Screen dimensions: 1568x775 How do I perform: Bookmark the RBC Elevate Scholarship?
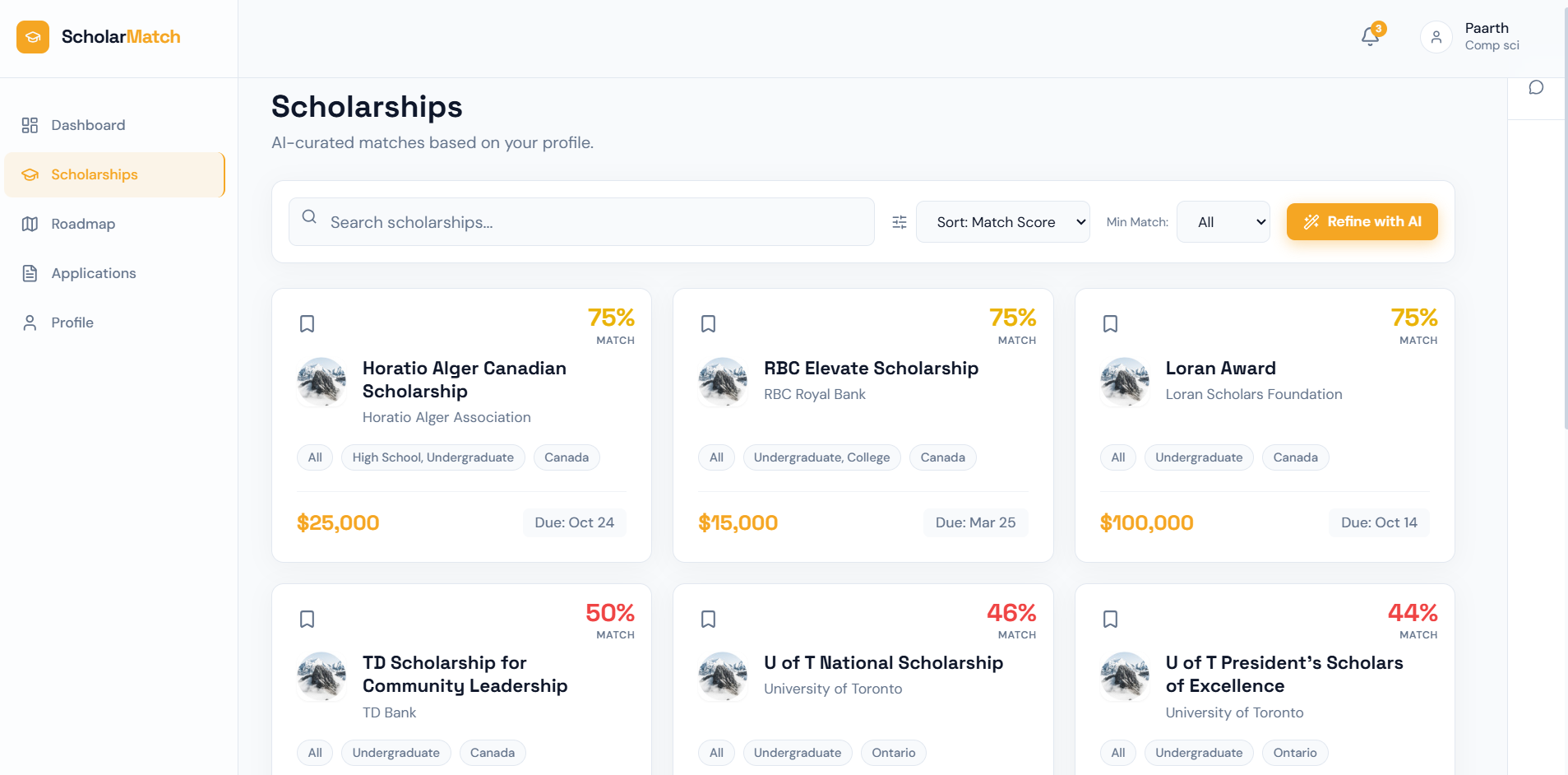708,324
